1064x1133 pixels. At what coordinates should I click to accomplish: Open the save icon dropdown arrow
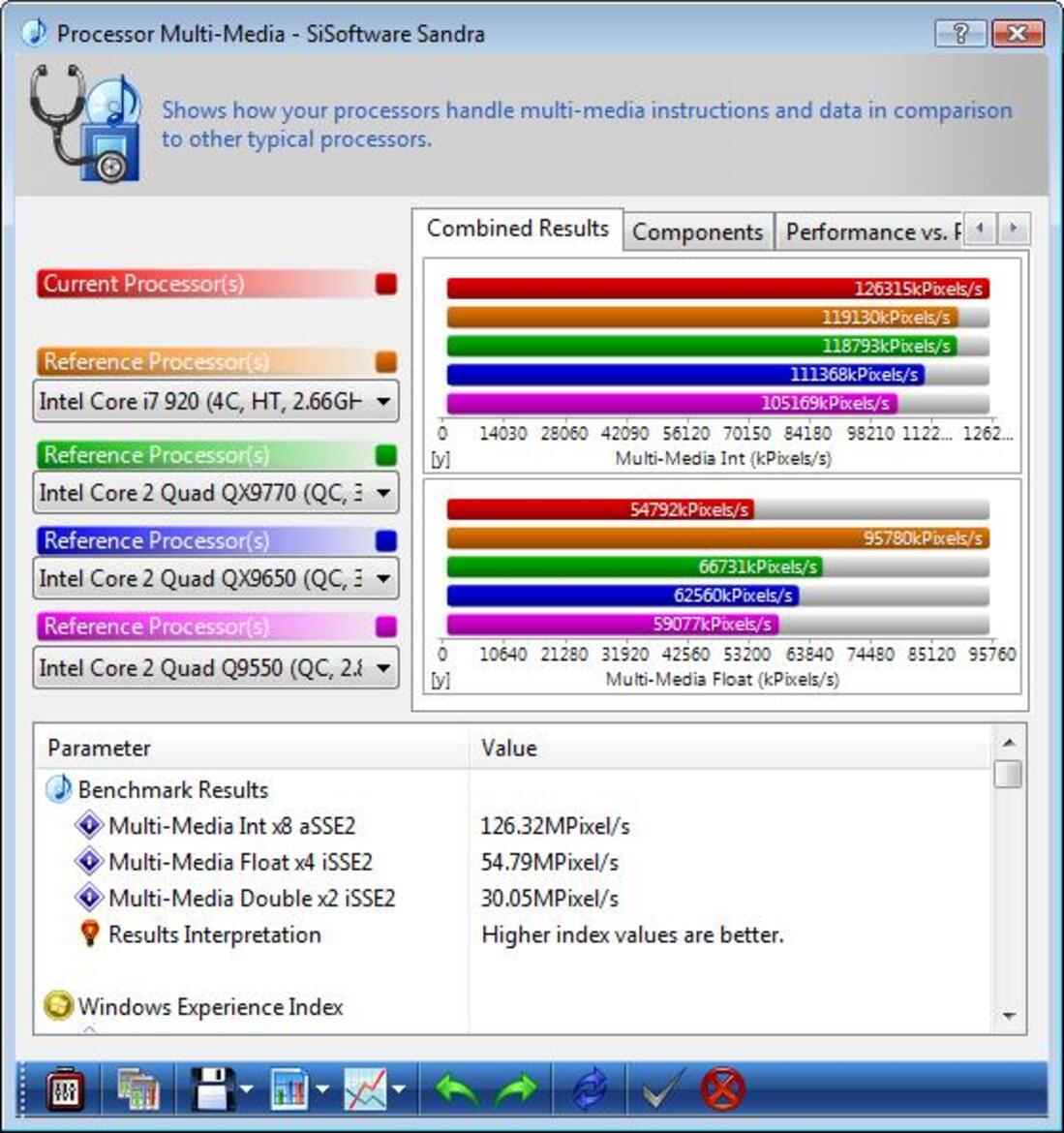pyautogui.click(x=246, y=1088)
